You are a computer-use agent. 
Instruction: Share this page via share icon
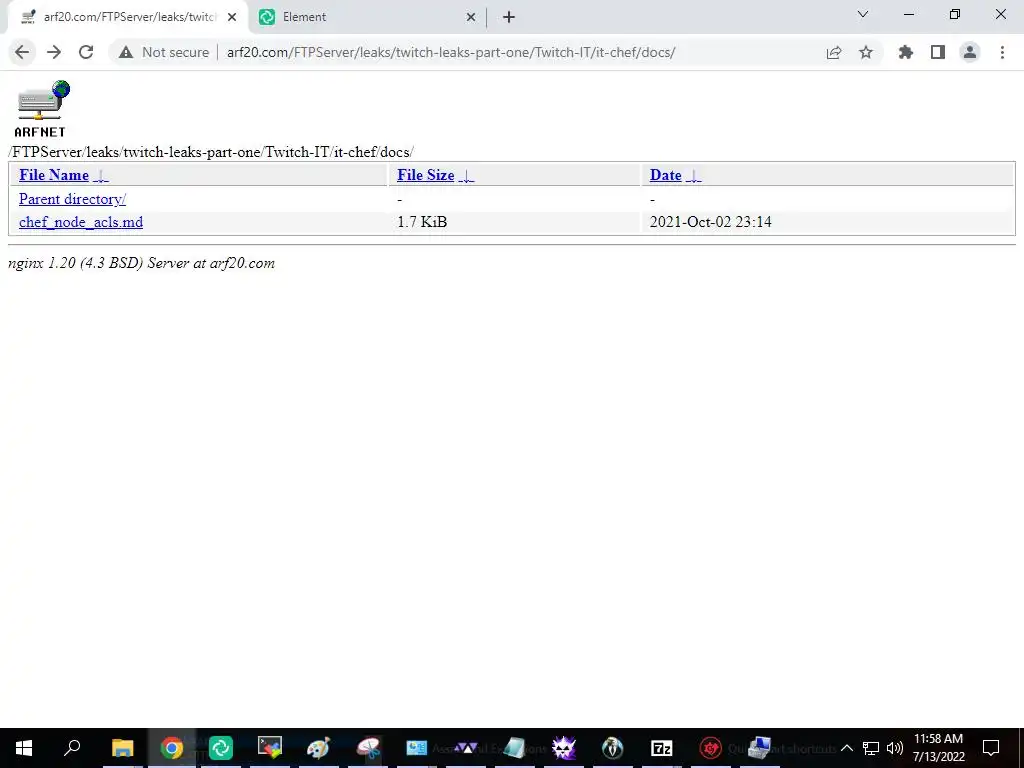point(834,52)
